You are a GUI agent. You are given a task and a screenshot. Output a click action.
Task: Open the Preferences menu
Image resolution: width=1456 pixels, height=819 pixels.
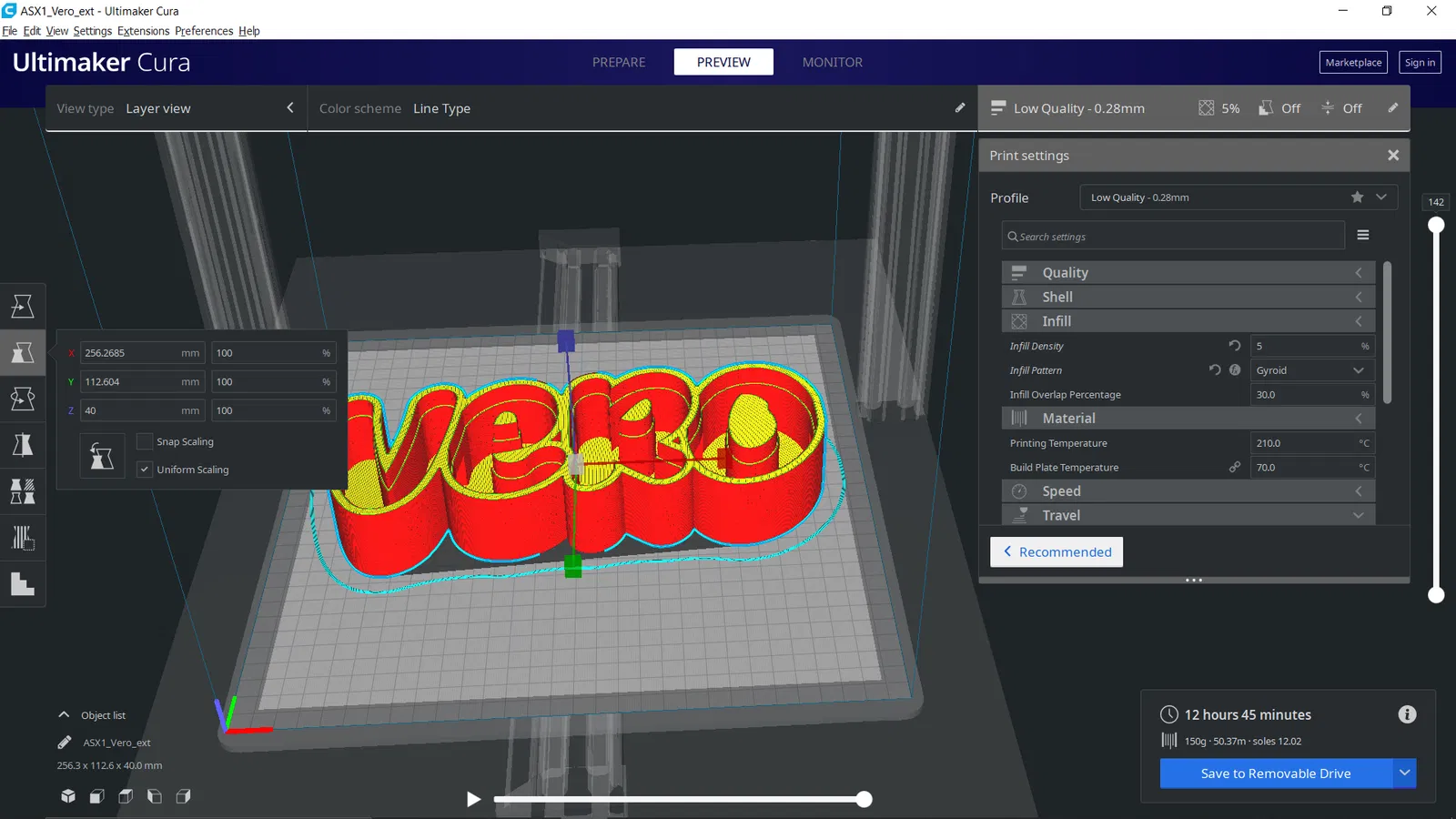pyautogui.click(x=204, y=31)
